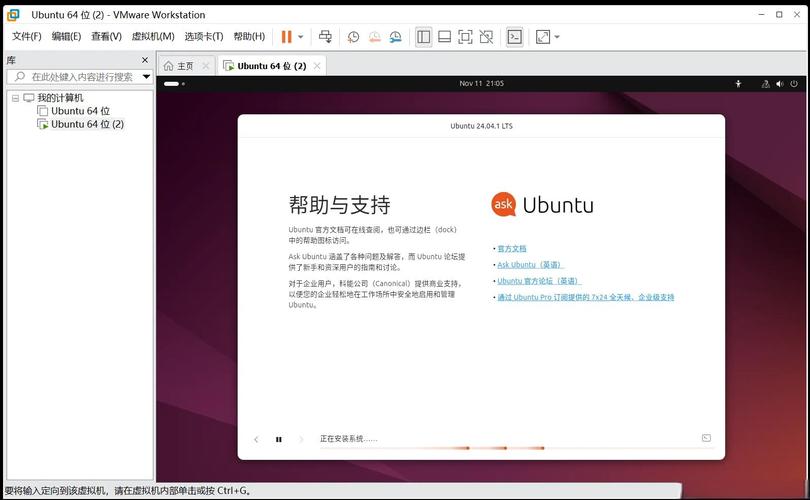The height and width of the screenshot is (500, 810).
Task: Open the 查看(V) menu
Action: [x=106, y=36]
